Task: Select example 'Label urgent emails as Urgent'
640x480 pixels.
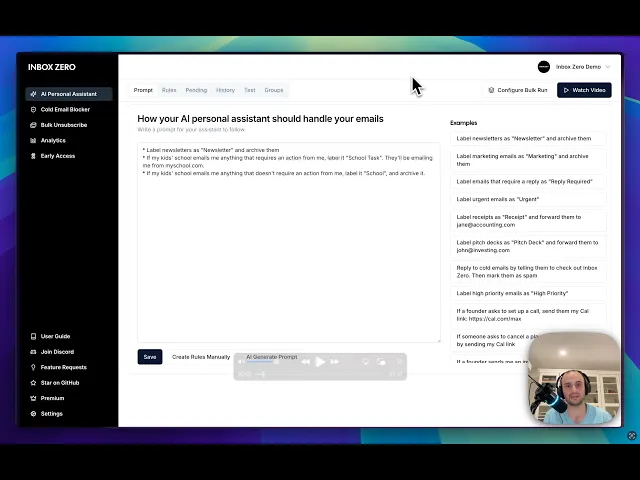Action: (528, 199)
